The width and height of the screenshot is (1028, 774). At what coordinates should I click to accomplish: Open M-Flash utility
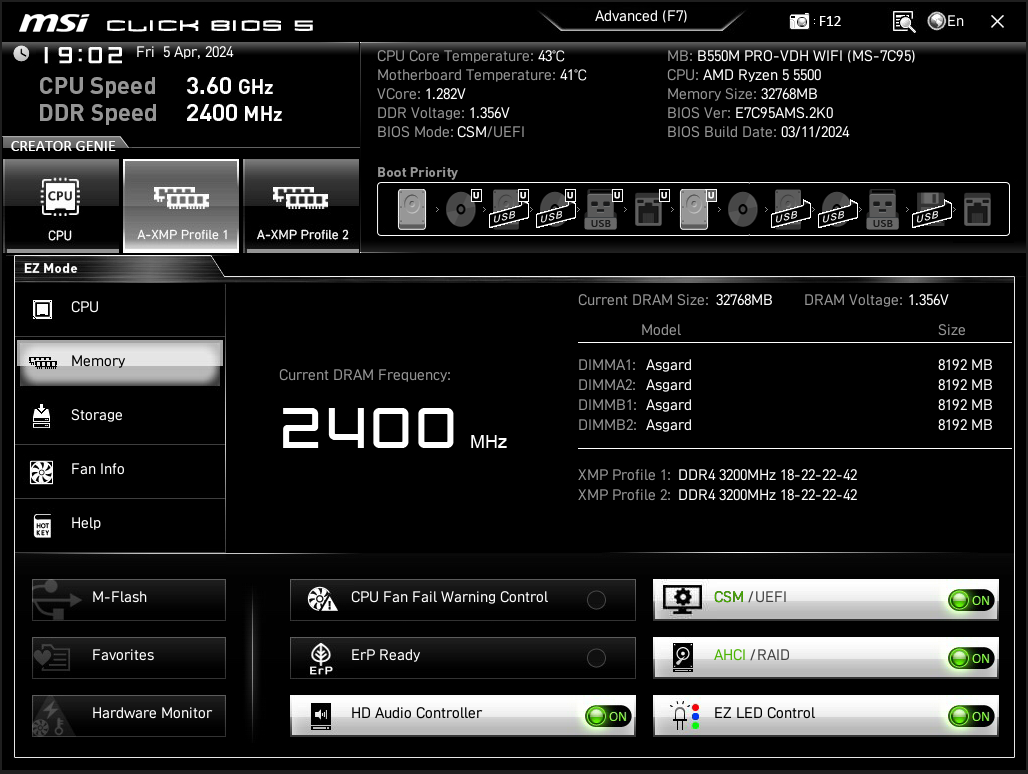(128, 600)
